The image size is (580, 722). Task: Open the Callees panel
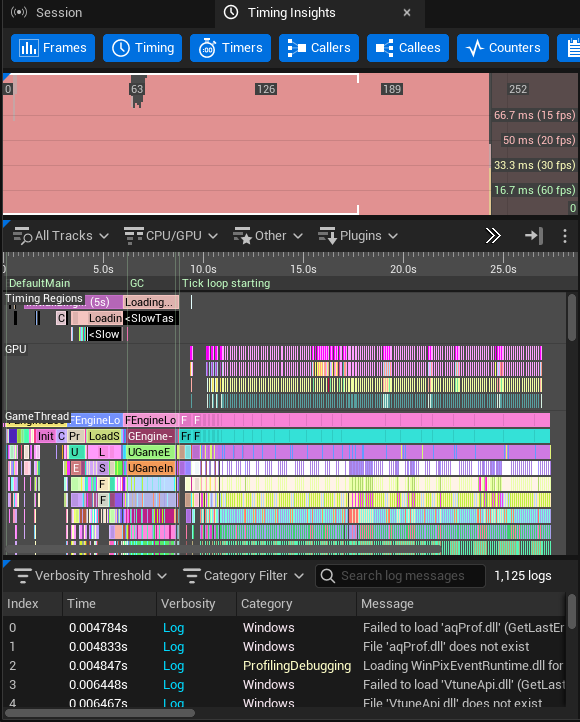pyautogui.click(x=408, y=48)
